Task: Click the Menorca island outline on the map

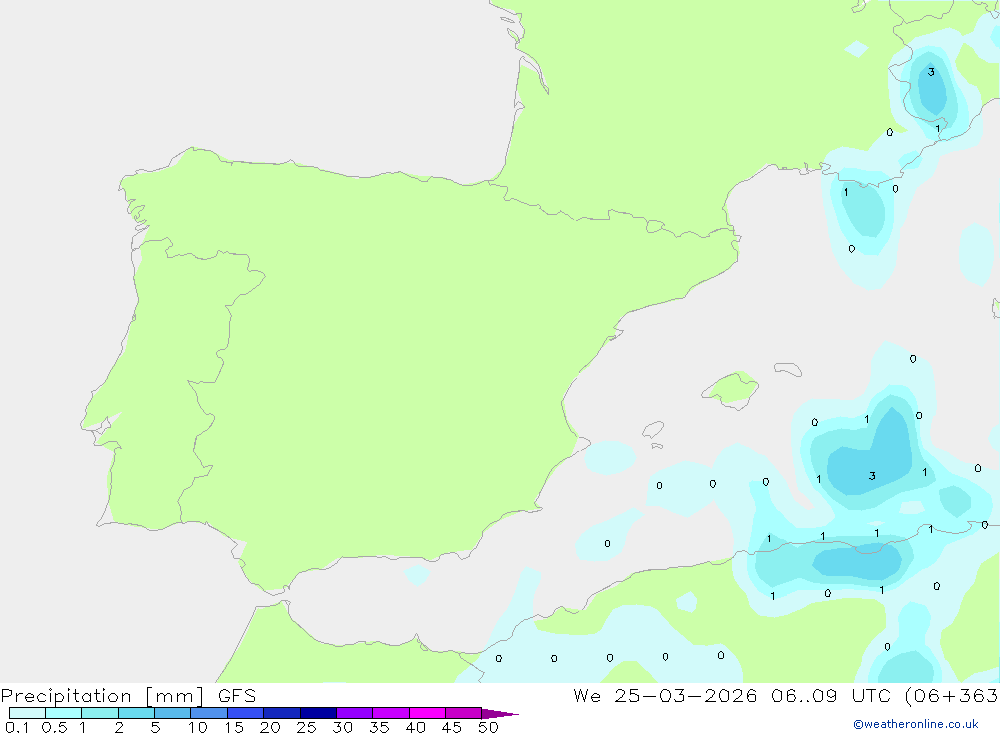Action: [x=788, y=369]
